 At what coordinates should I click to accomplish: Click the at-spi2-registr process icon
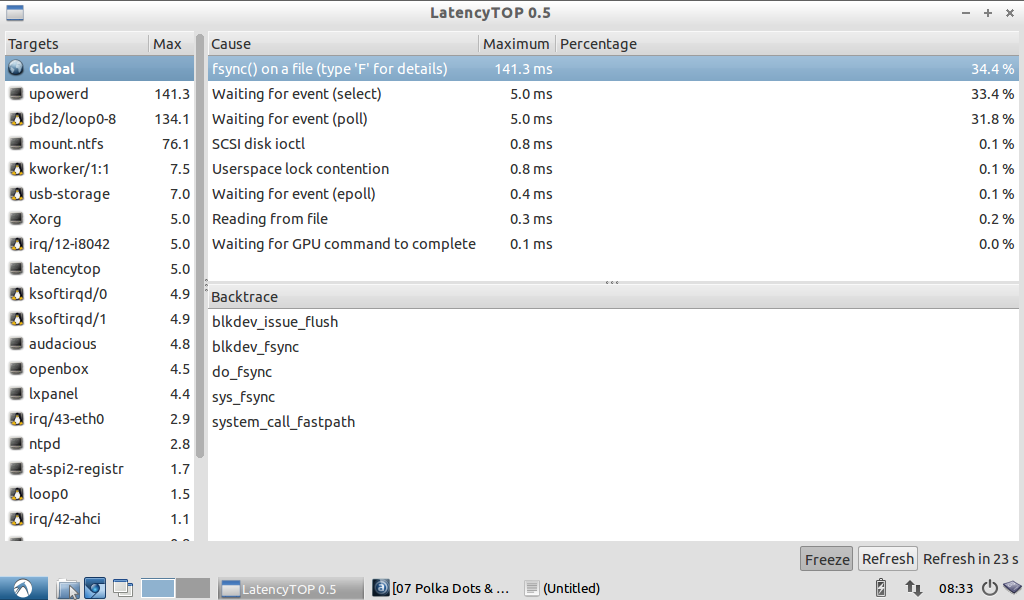16,469
